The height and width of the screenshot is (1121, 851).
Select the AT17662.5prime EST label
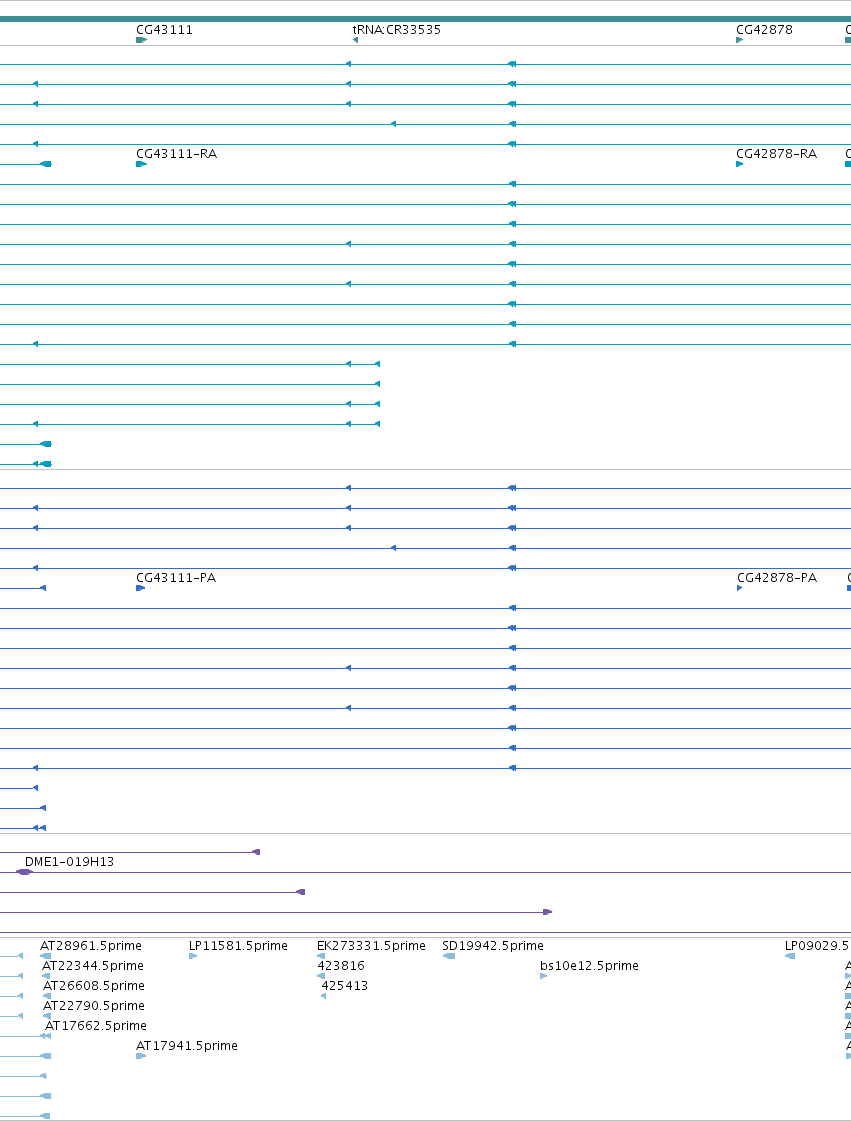(x=96, y=1026)
